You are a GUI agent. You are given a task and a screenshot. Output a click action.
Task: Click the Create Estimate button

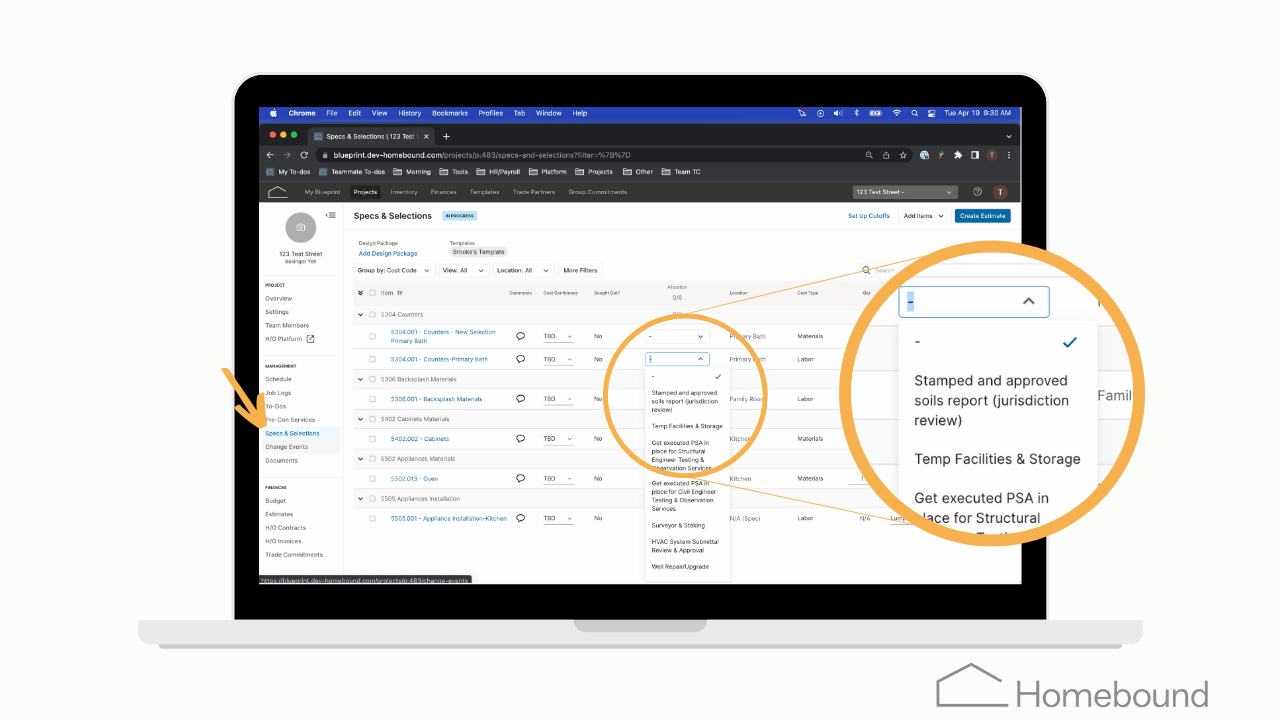(982, 216)
